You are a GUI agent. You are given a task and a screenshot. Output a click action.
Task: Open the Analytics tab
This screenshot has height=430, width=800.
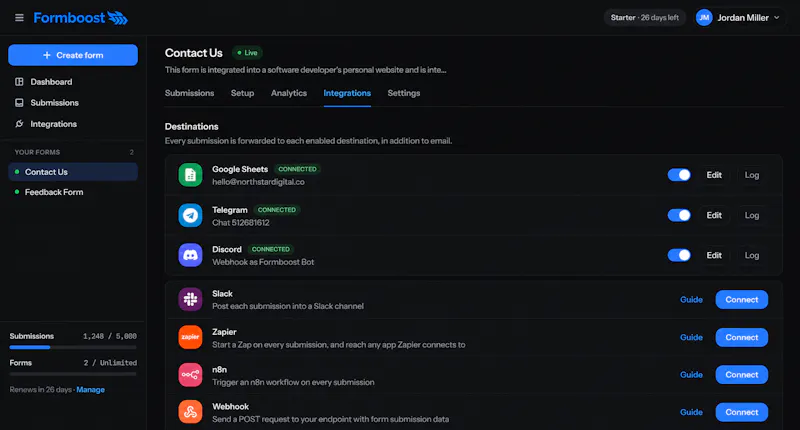tap(289, 93)
